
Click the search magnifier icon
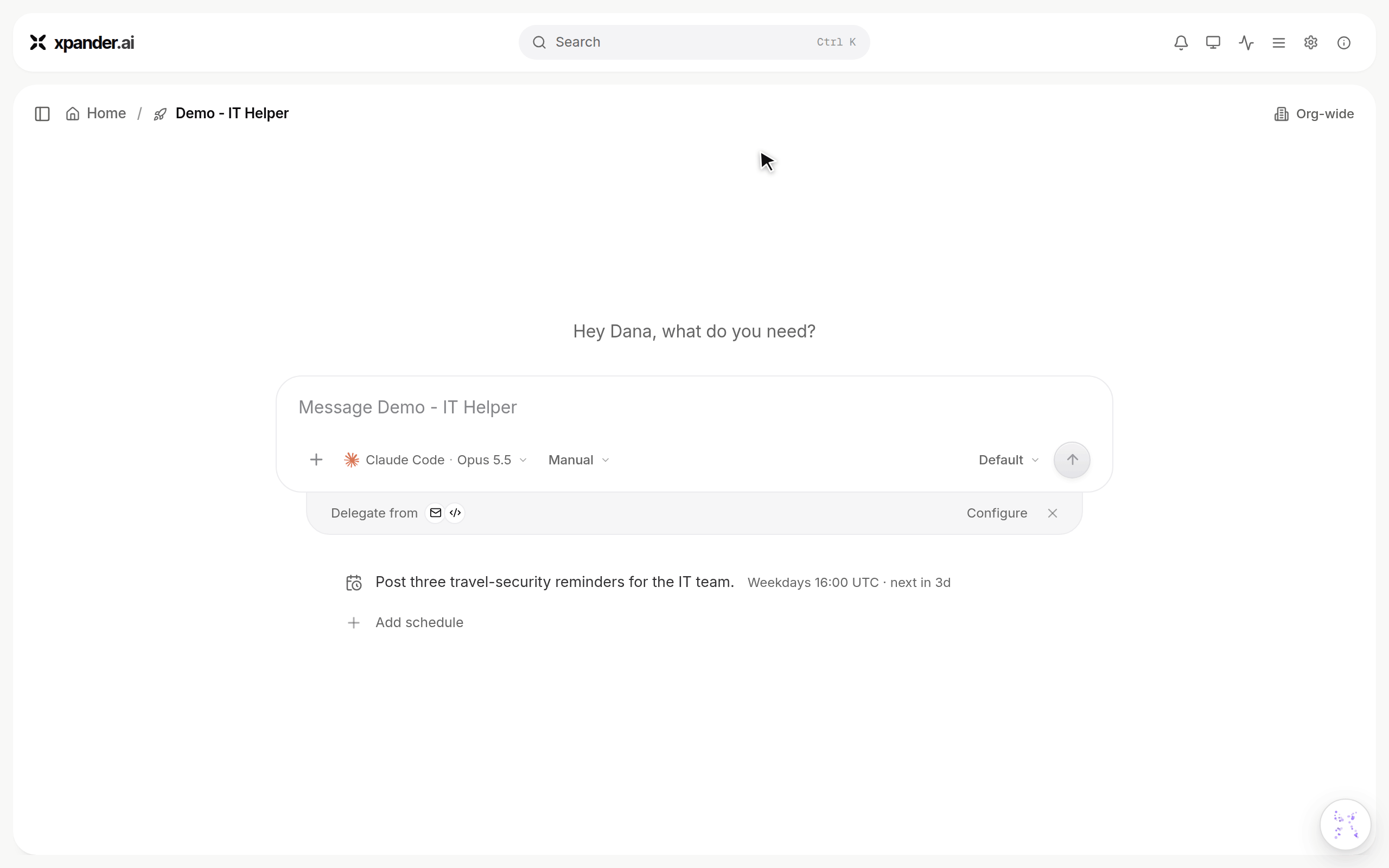(539, 42)
